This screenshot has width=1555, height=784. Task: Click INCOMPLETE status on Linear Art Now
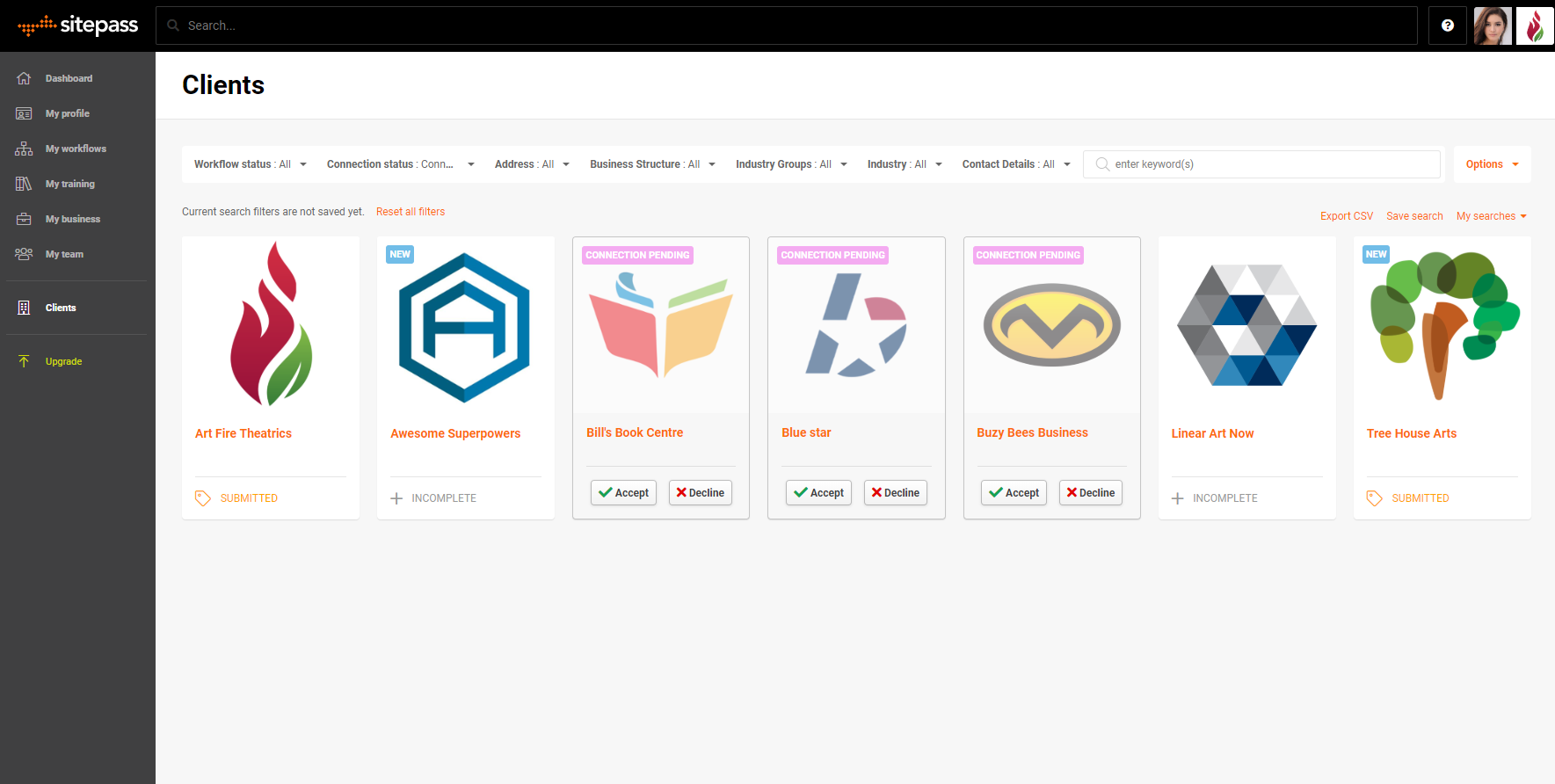tap(1224, 498)
